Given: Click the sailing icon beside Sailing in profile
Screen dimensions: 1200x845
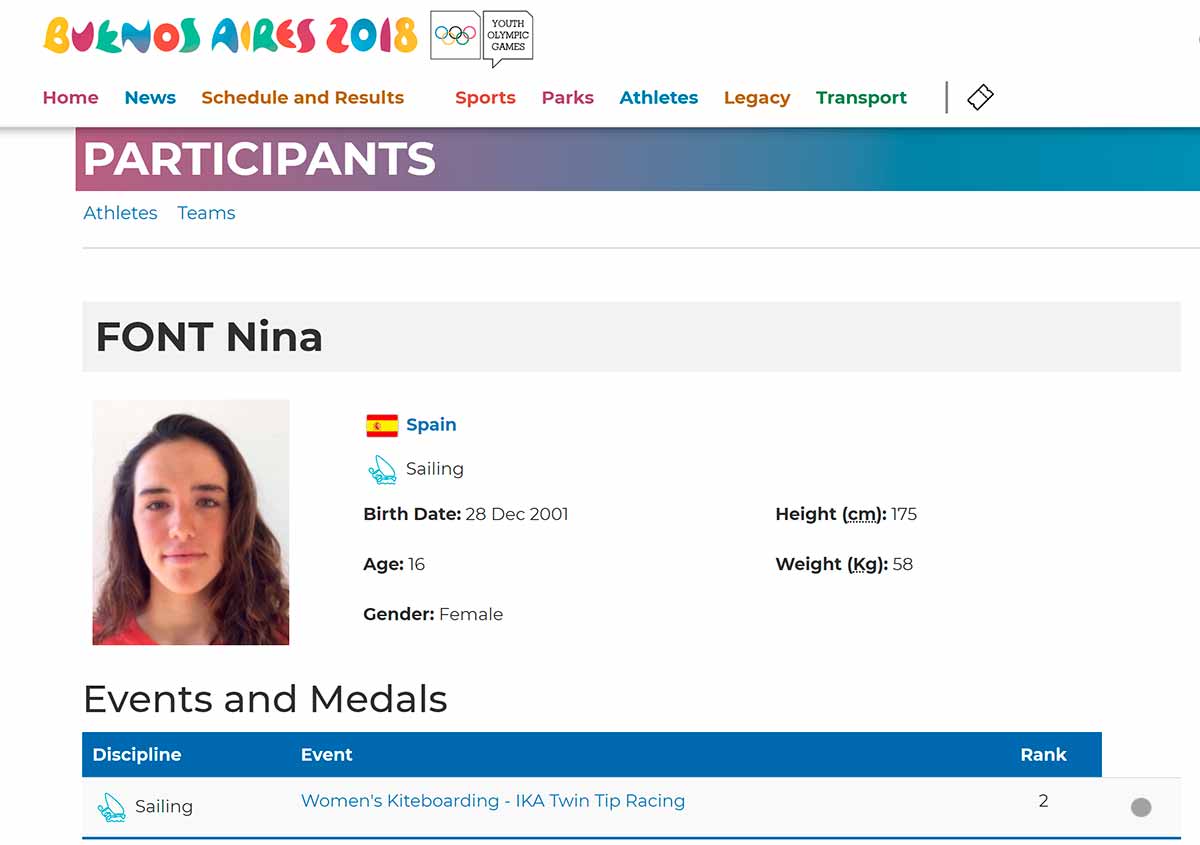Looking at the screenshot, I should click(382, 469).
